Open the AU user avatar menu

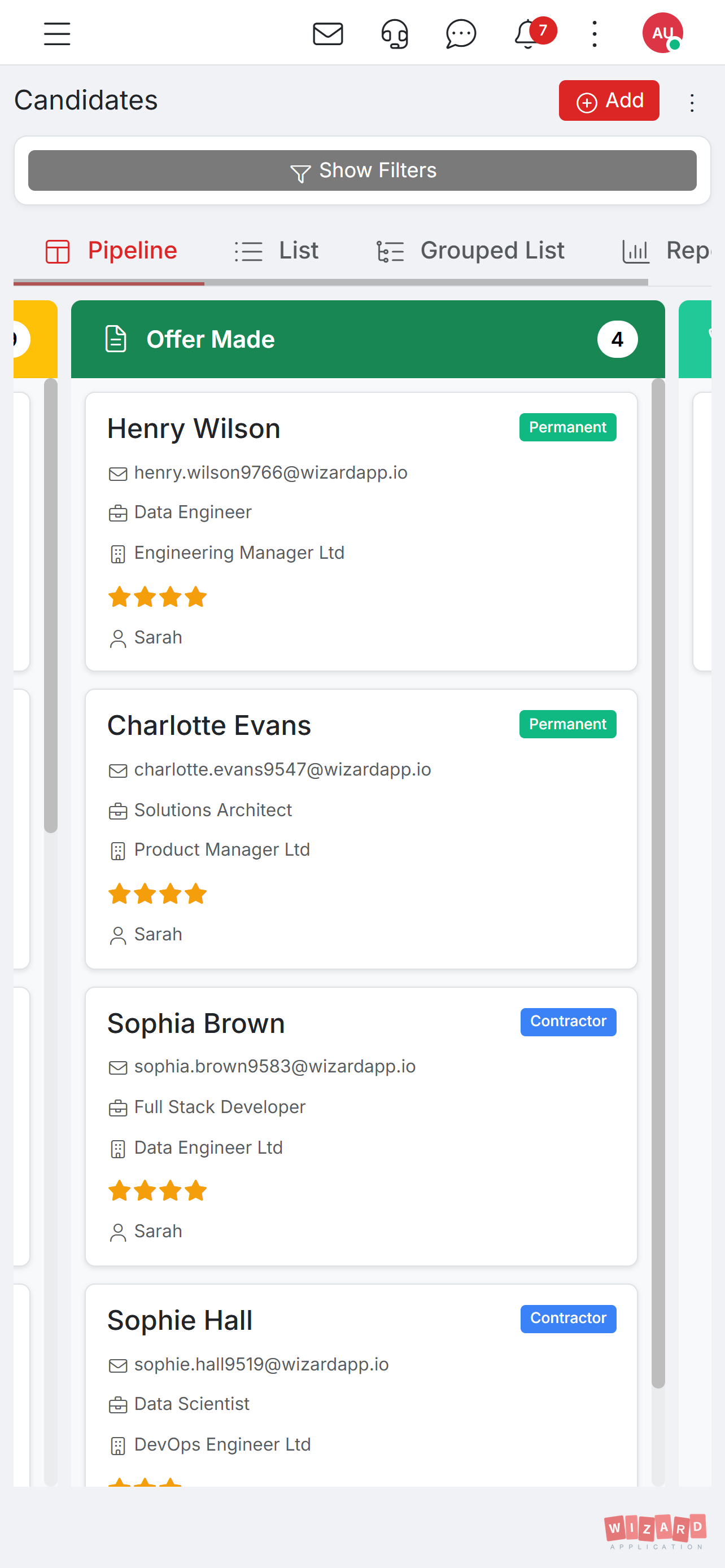(662, 33)
